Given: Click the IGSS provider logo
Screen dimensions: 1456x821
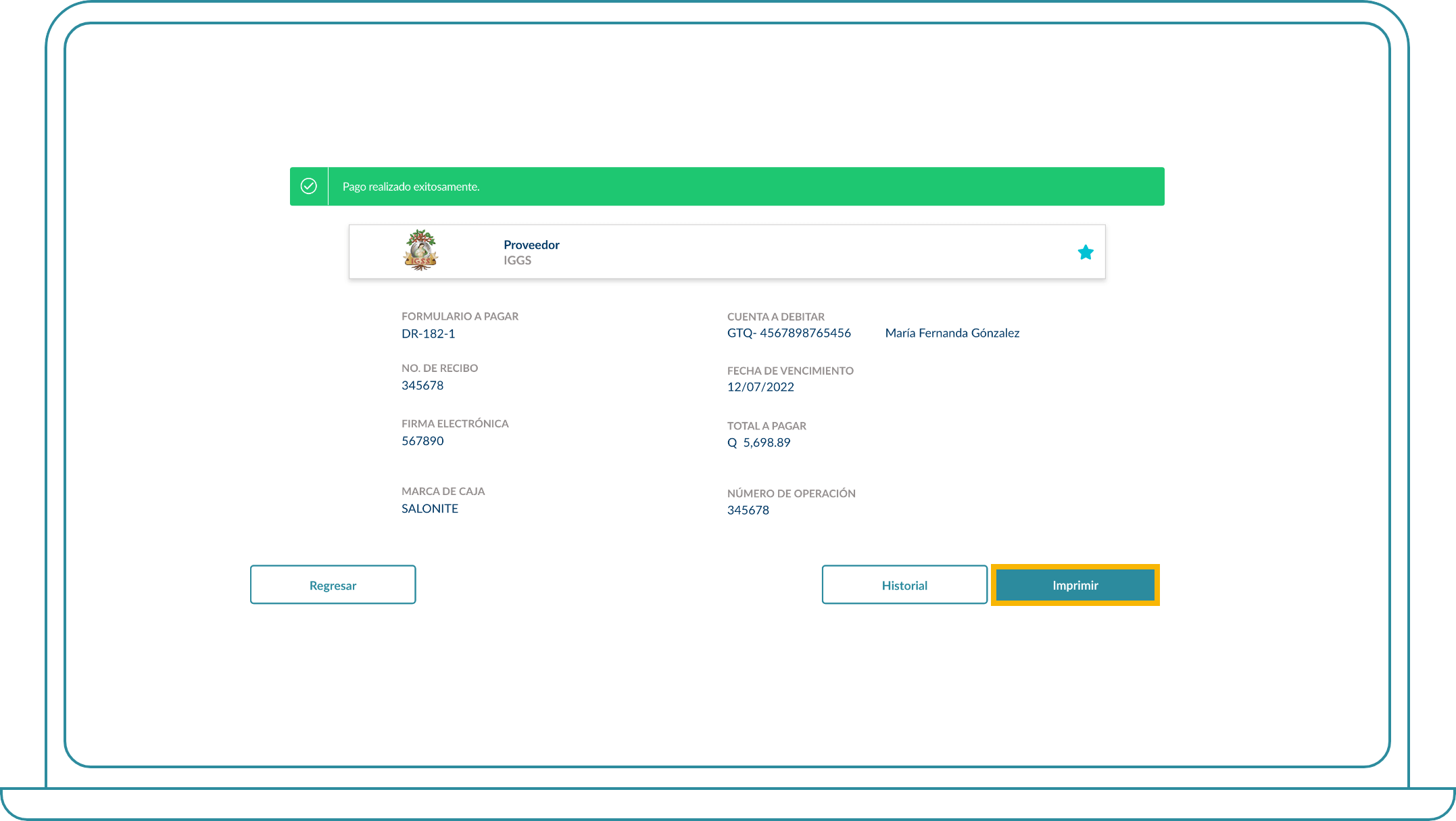Looking at the screenshot, I should tap(420, 250).
